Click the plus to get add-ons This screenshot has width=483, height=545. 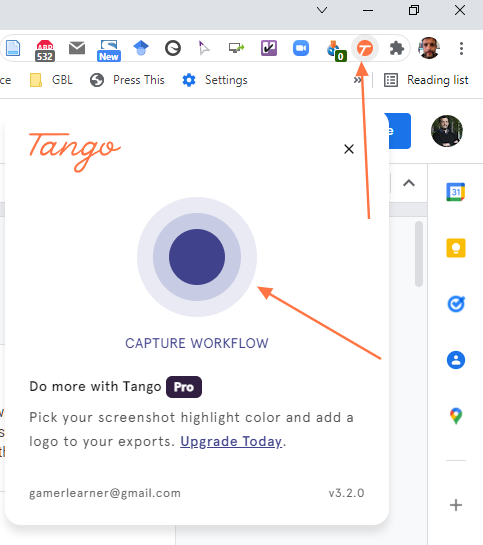[x=456, y=505]
